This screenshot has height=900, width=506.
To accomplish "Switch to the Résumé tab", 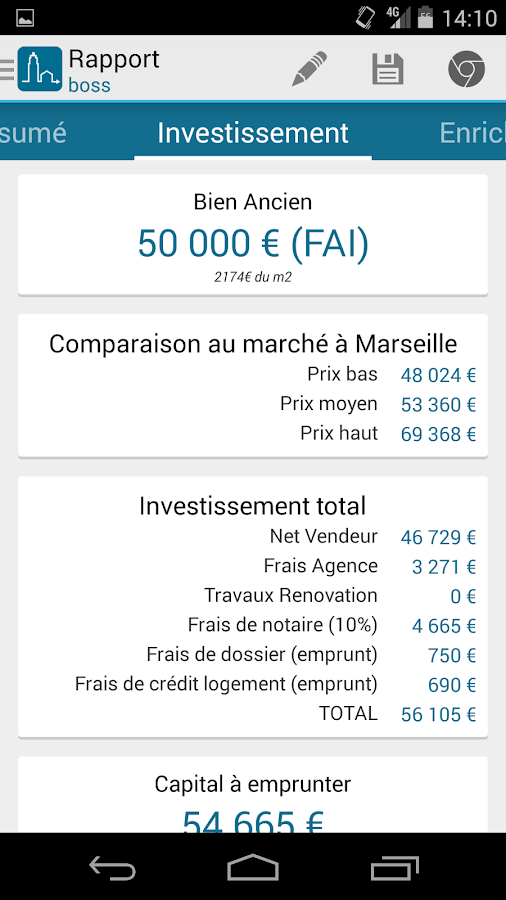I will (x=33, y=133).
